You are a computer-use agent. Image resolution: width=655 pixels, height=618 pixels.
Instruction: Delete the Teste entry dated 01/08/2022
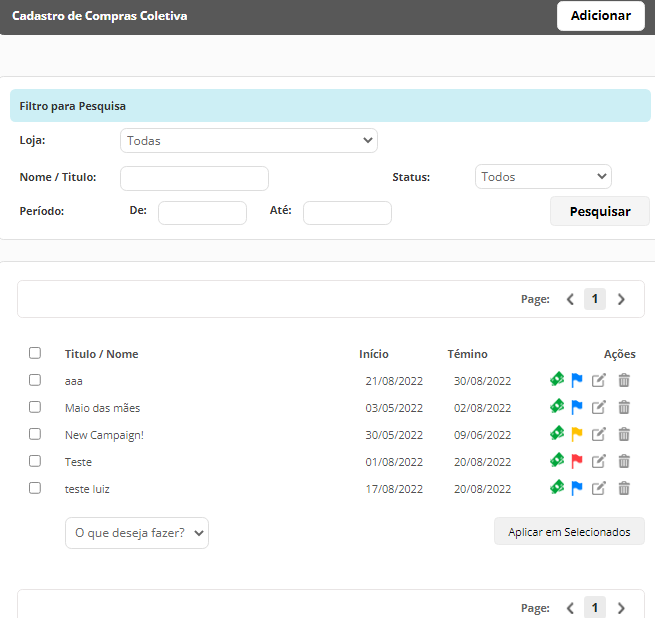(x=624, y=461)
